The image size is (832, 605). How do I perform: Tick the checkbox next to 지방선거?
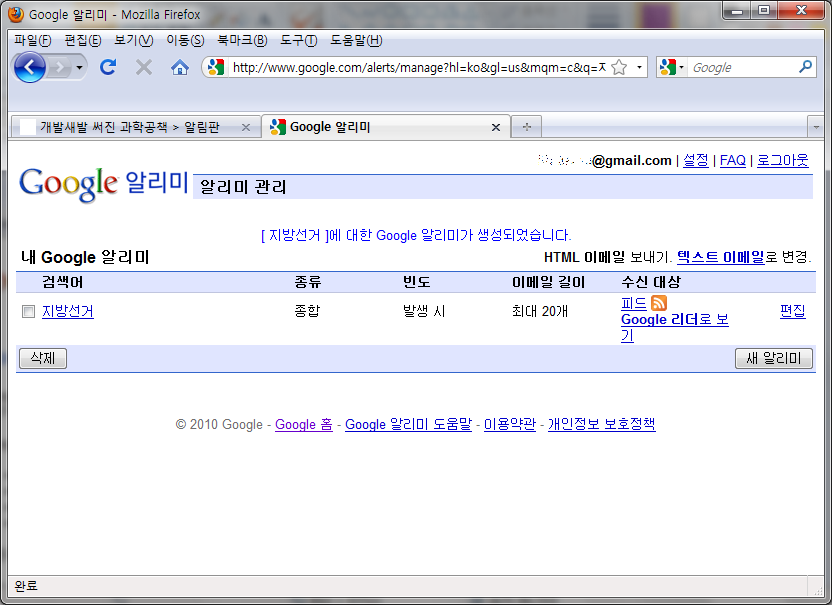point(28,311)
